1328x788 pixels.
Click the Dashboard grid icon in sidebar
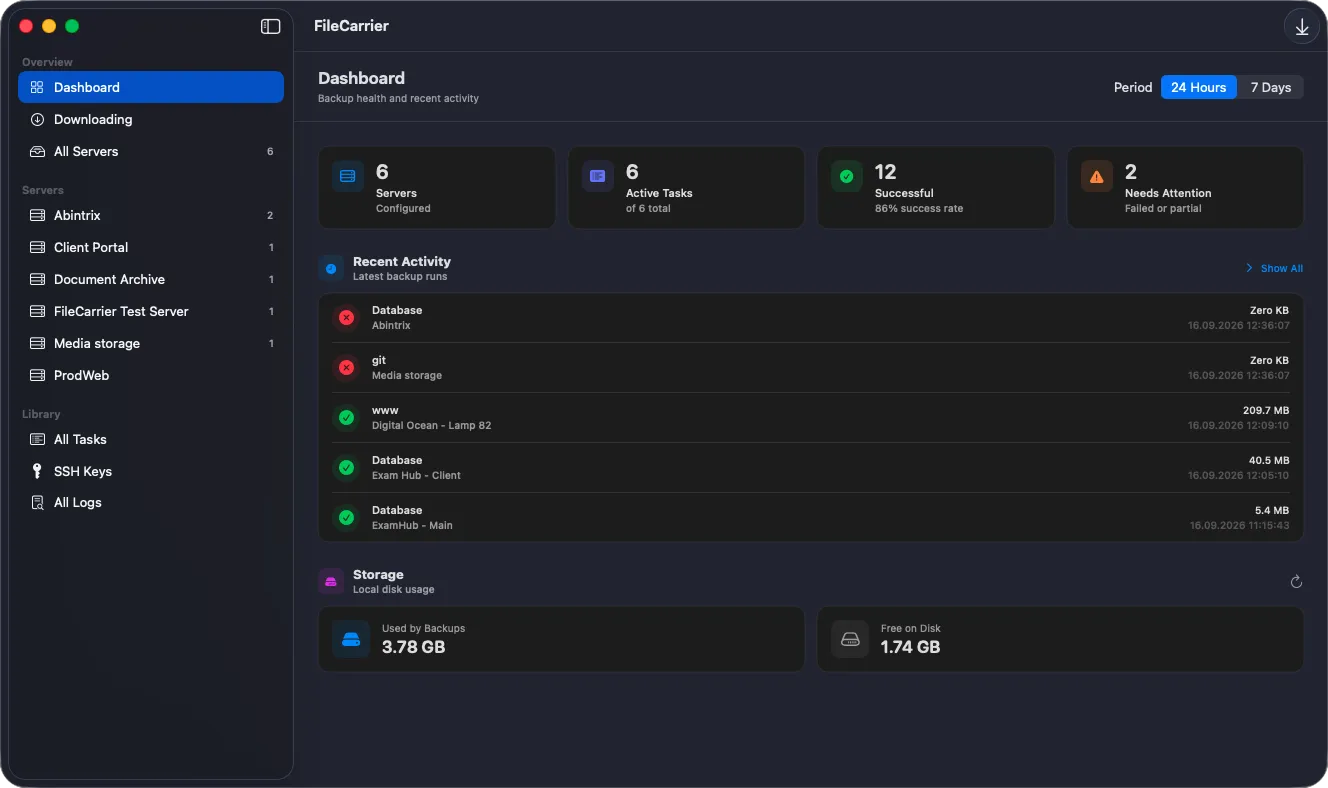(x=37, y=87)
